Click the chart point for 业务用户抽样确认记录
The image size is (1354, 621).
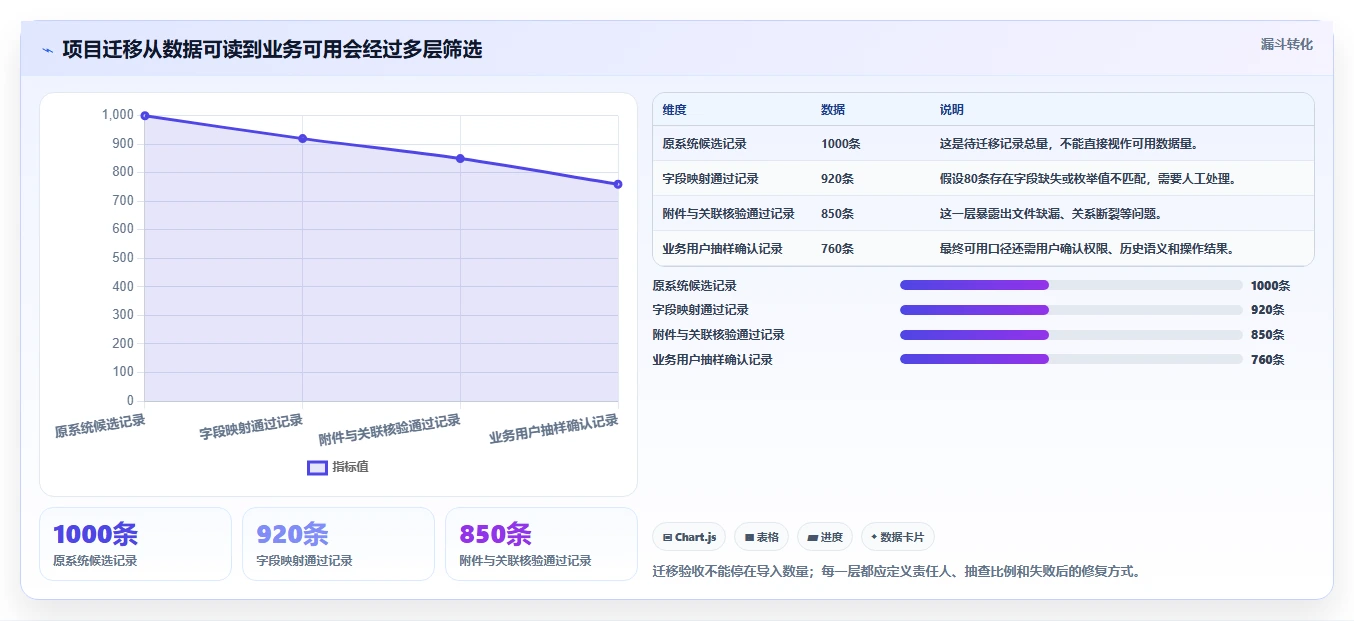pyautogui.click(x=618, y=184)
